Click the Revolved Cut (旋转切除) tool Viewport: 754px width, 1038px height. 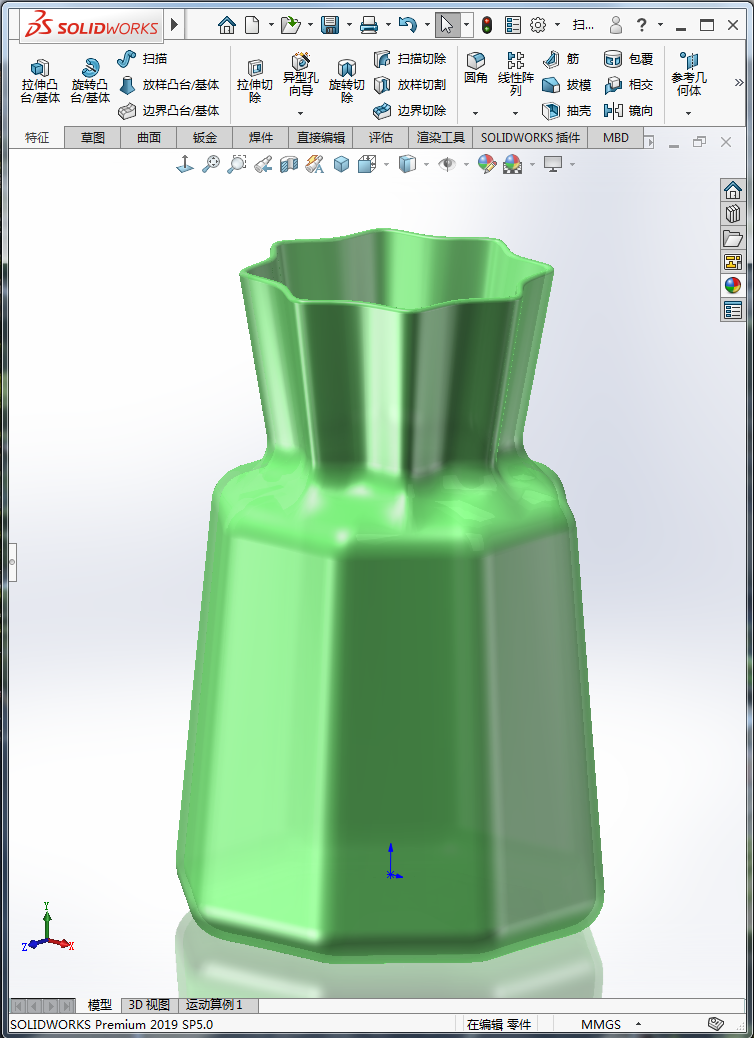347,81
